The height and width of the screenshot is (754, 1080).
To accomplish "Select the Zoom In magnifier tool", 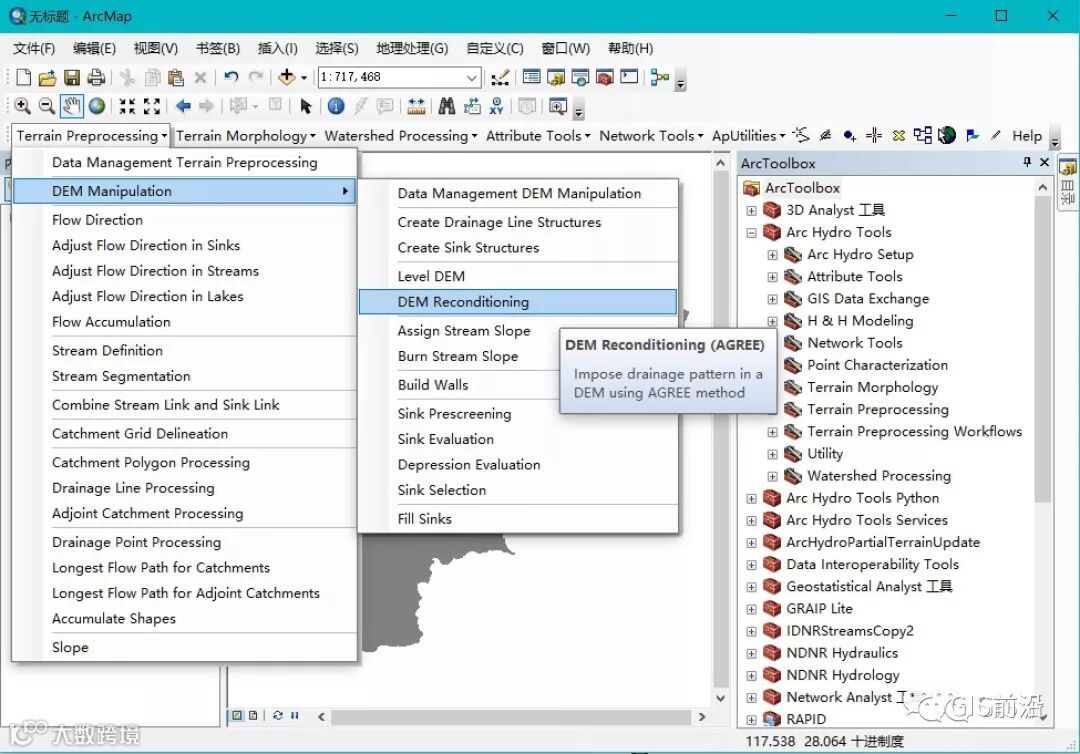I will (22, 106).
